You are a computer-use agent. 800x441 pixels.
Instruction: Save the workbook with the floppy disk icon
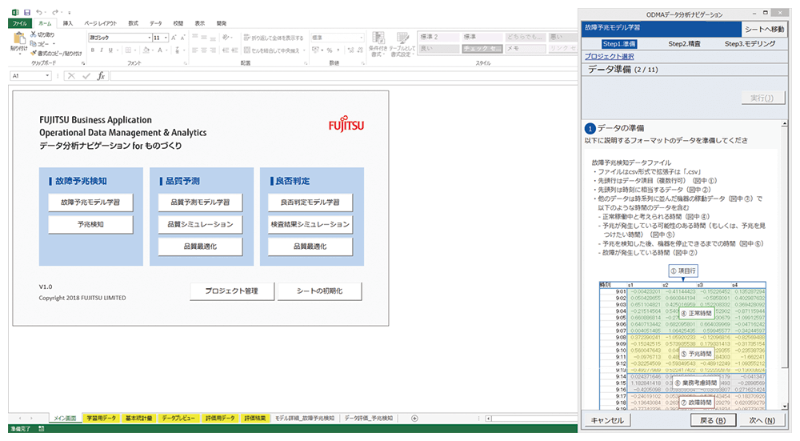[27, 12]
